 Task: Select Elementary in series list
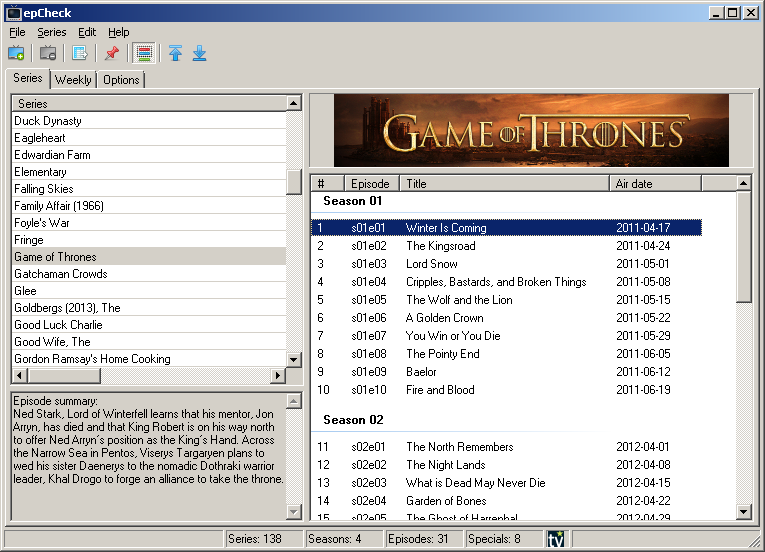tap(149, 172)
